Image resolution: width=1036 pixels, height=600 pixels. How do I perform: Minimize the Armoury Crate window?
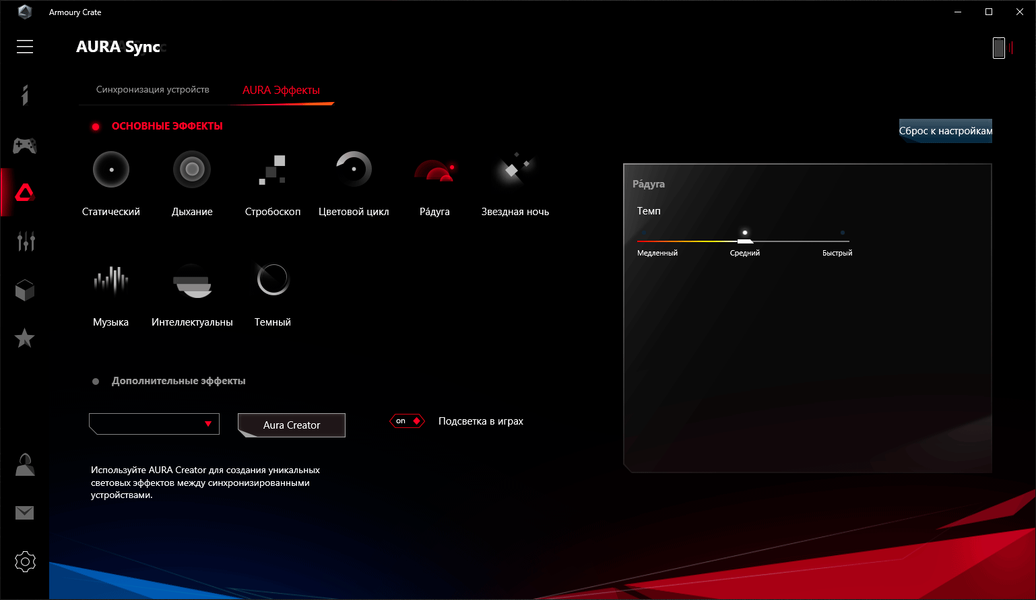tap(957, 12)
